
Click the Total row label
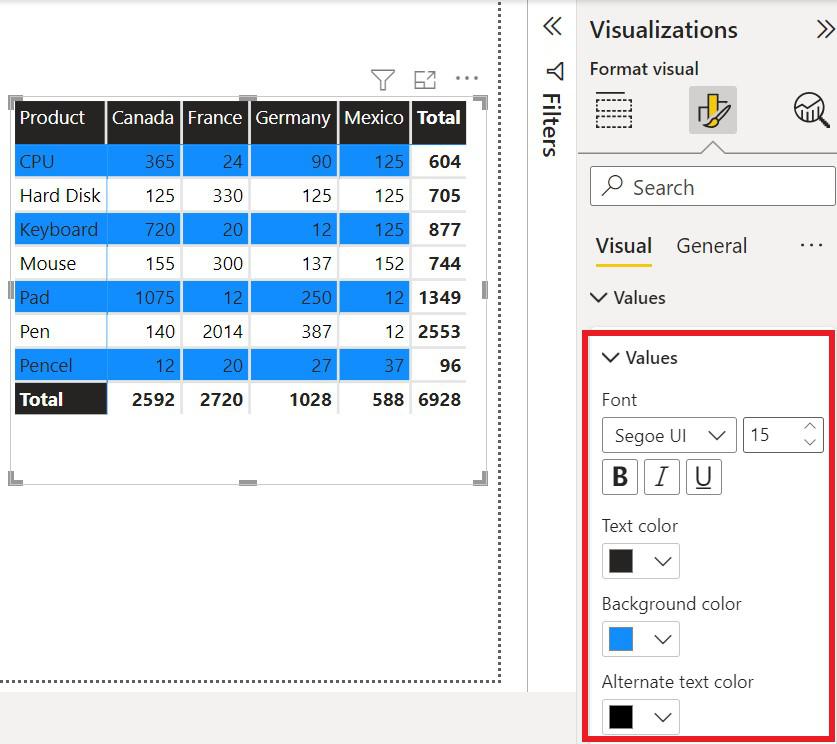click(x=61, y=399)
